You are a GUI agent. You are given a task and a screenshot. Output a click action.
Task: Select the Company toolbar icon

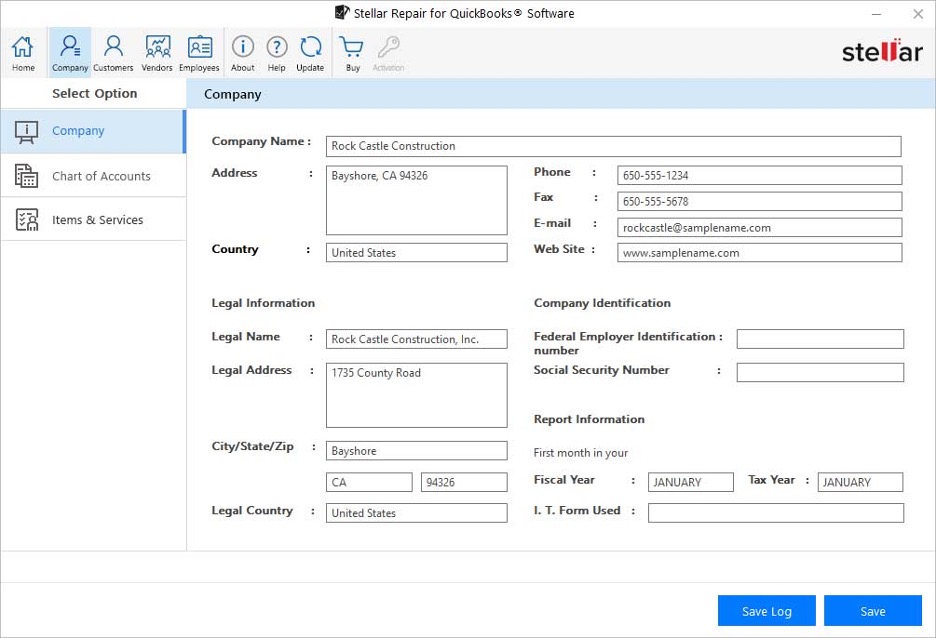point(70,53)
